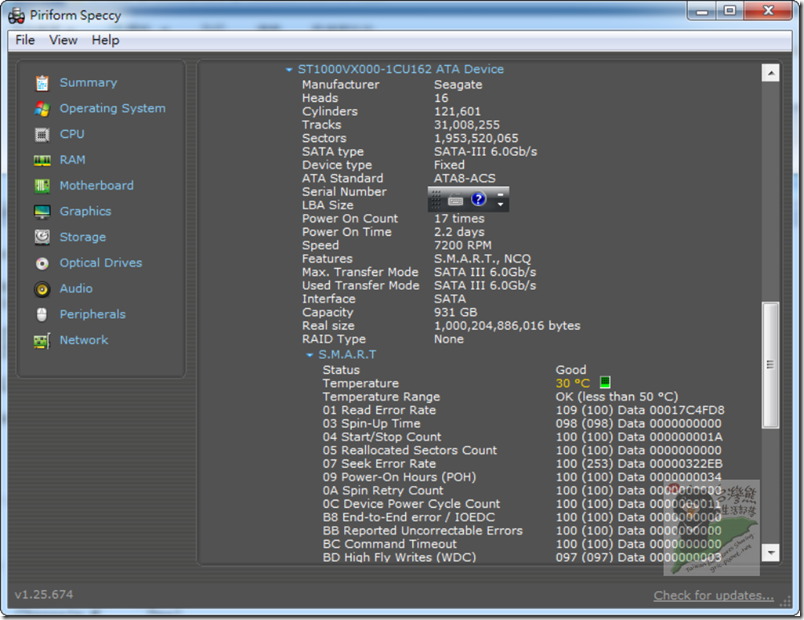
Task: Click the RAM module icon
Action: click(x=42, y=161)
